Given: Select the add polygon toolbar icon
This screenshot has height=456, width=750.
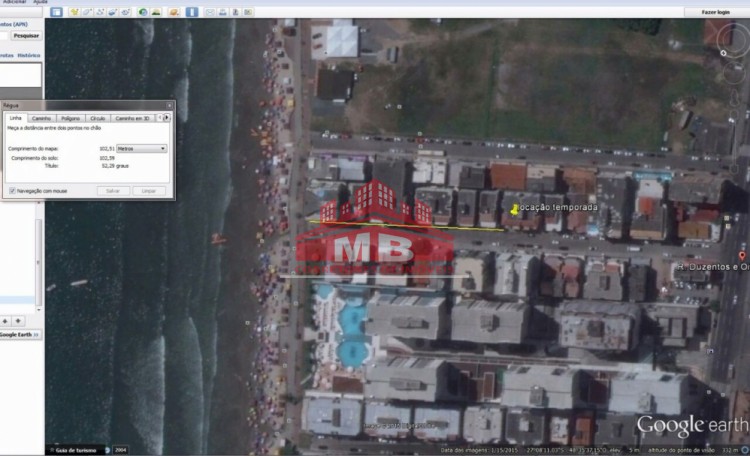Looking at the screenshot, I should click(x=87, y=12).
